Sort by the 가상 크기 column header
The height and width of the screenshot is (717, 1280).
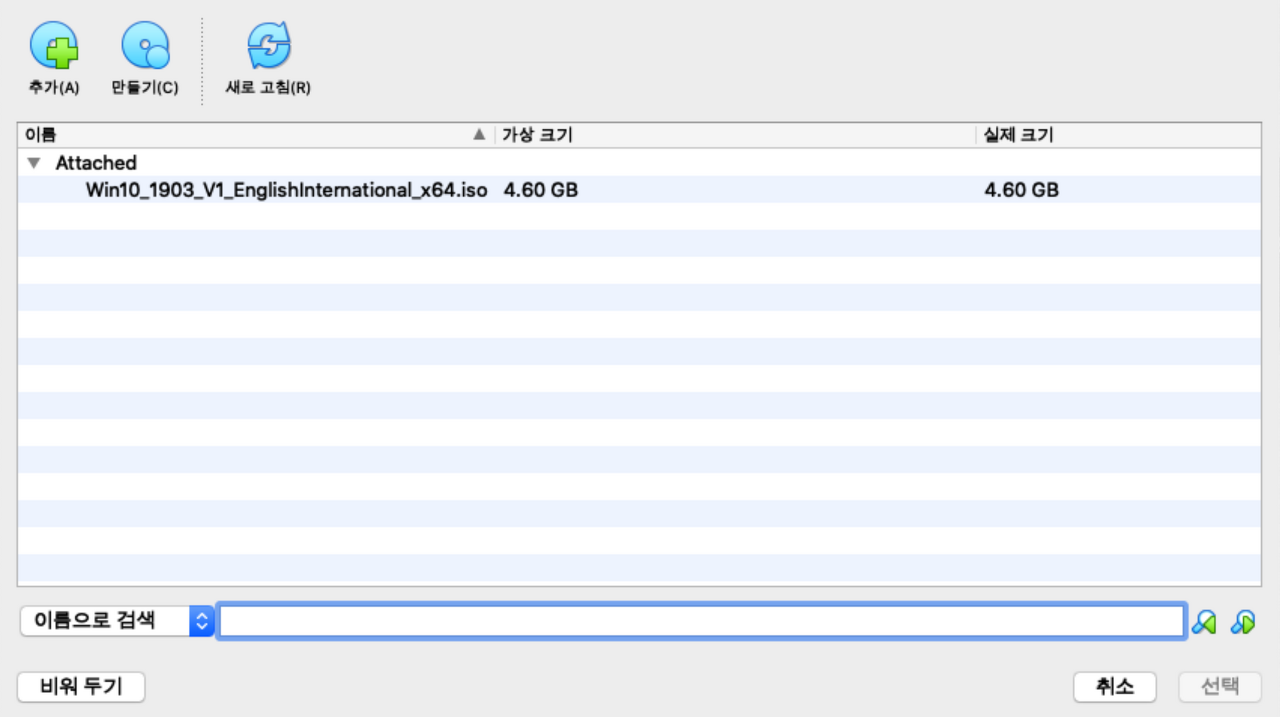pyautogui.click(x=735, y=135)
